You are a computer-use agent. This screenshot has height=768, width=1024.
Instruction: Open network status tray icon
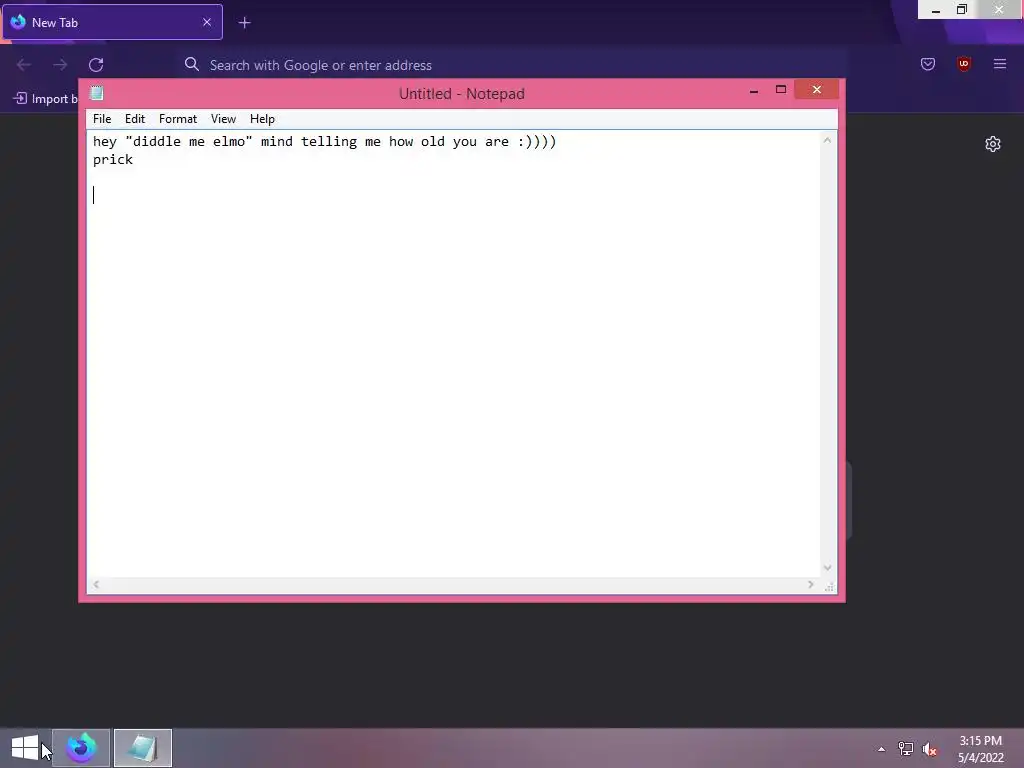click(906, 749)
